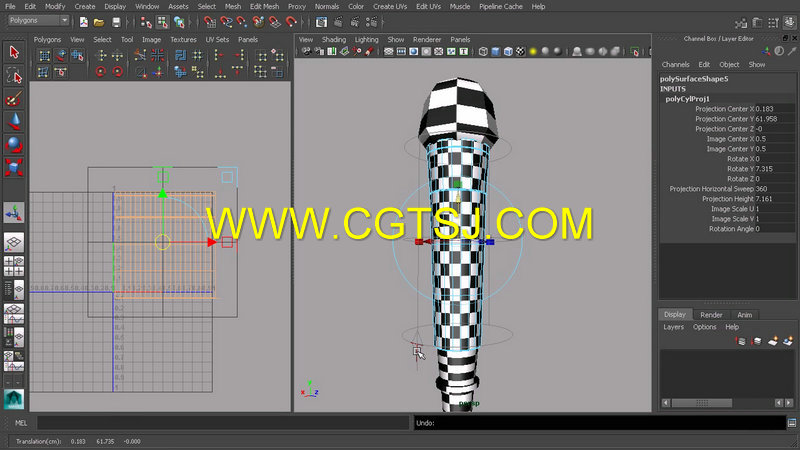
Task: Open viewport Shading menu
Action: tap(334, 39)
